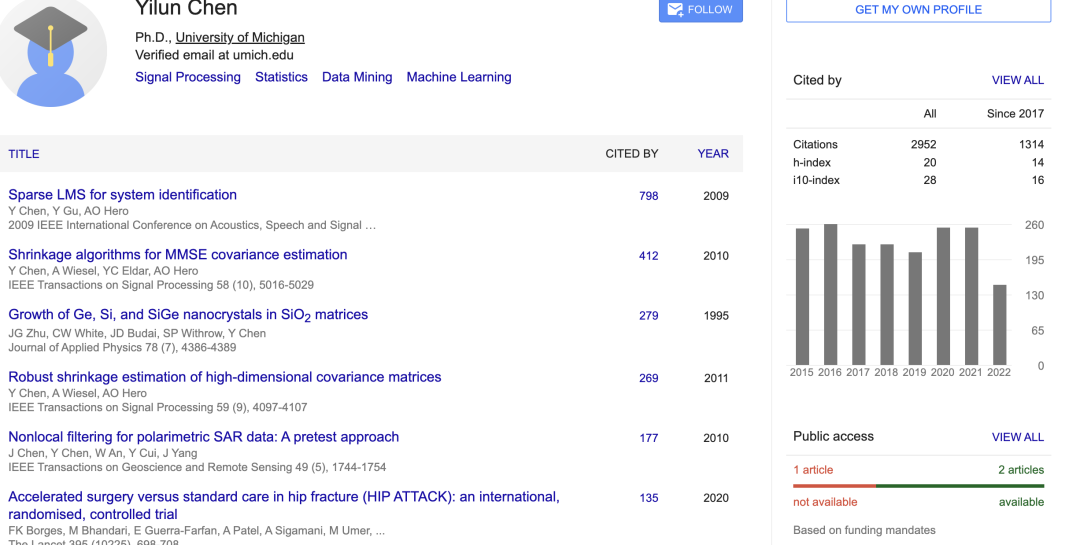1080x545 pixels.
Task: Click the 2016 bar in citations chart
Action: pyautogui.click(x=830, y=295)
